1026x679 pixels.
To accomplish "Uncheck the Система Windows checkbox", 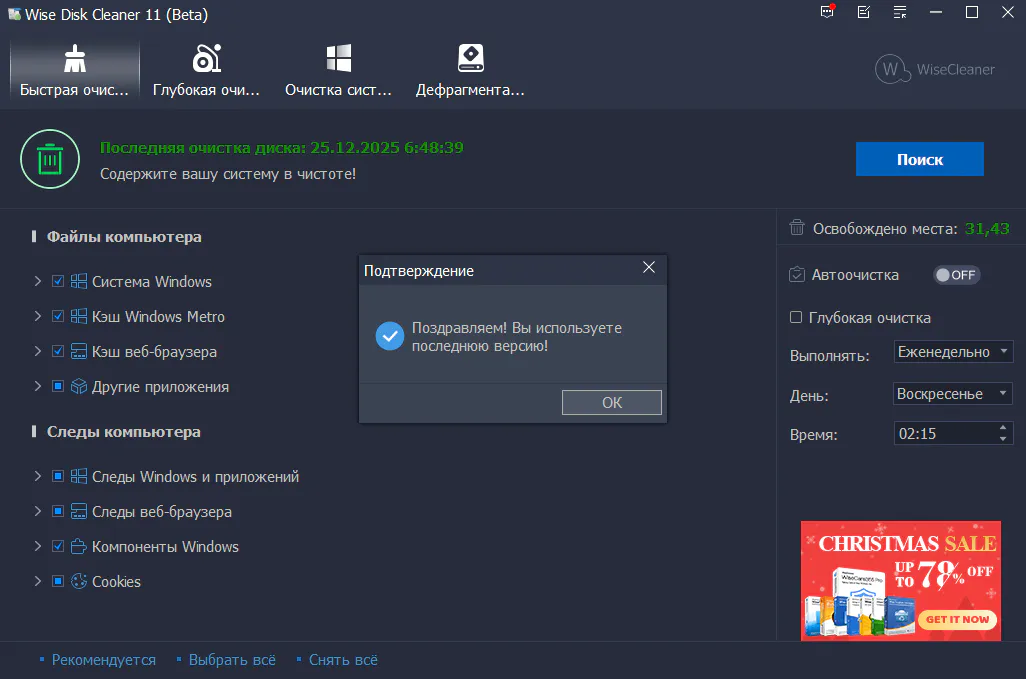I will pyautogui.click(x=58, y=282).
